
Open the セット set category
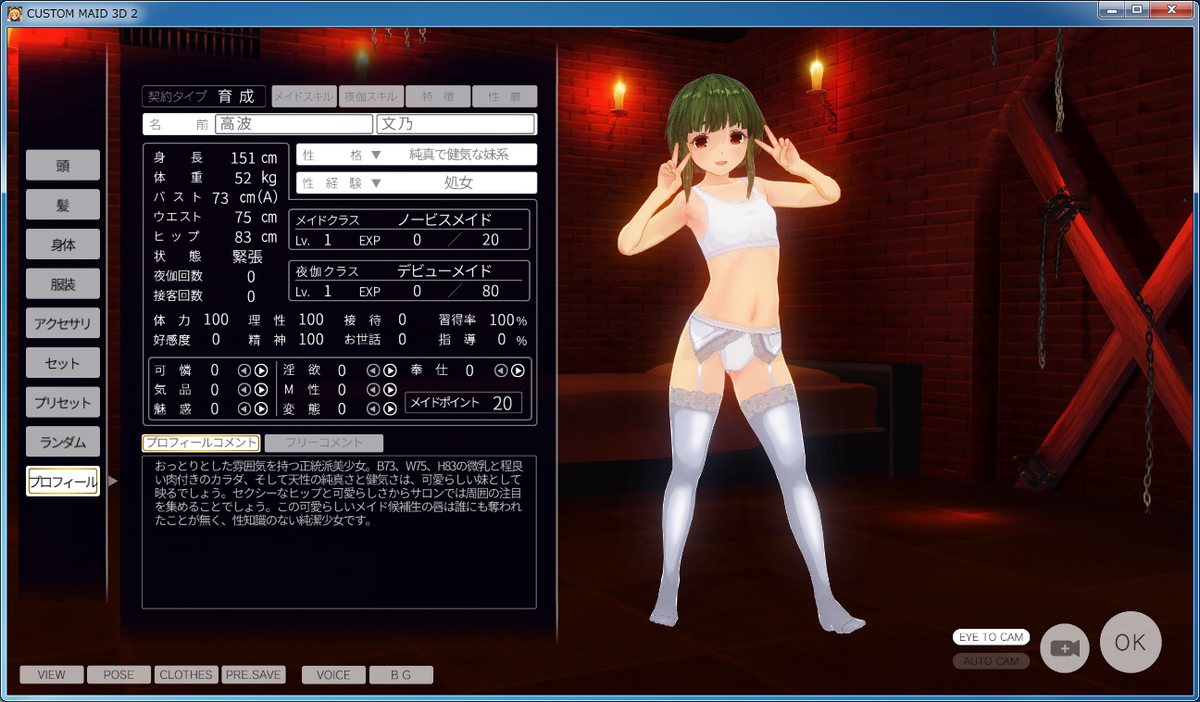coord(63,363)
